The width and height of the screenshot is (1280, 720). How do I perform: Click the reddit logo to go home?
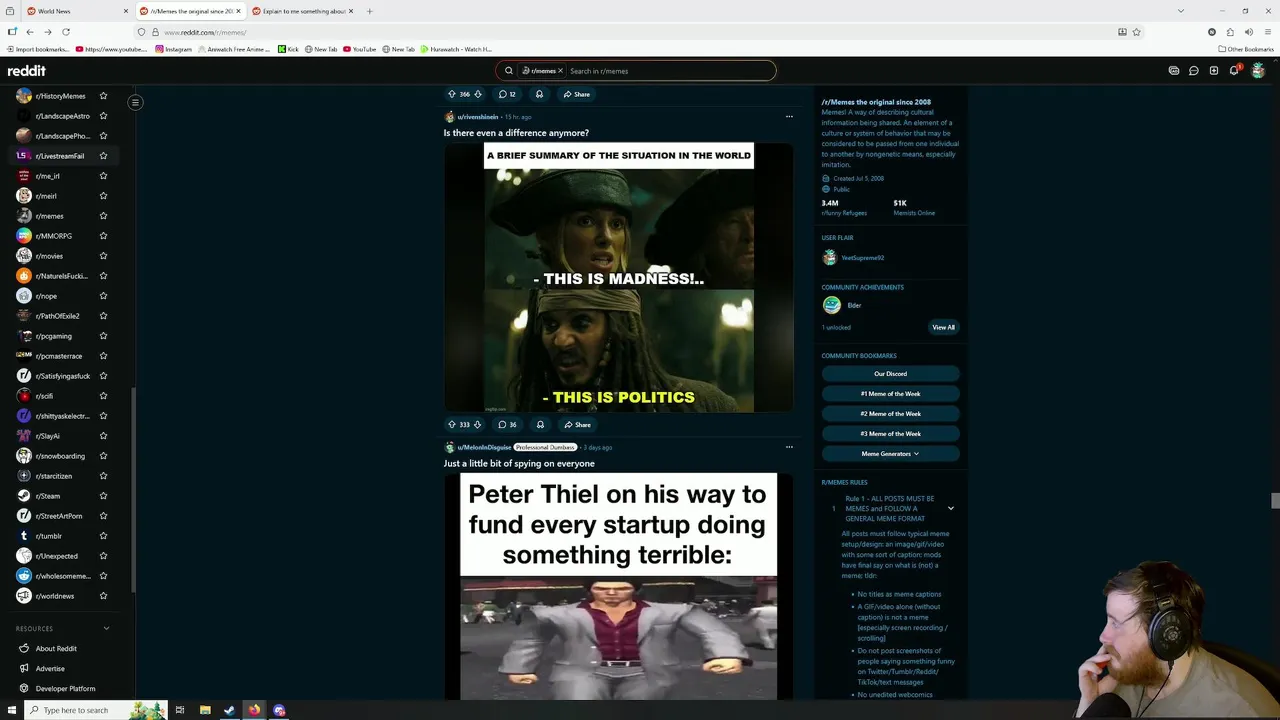click(27, 71)
